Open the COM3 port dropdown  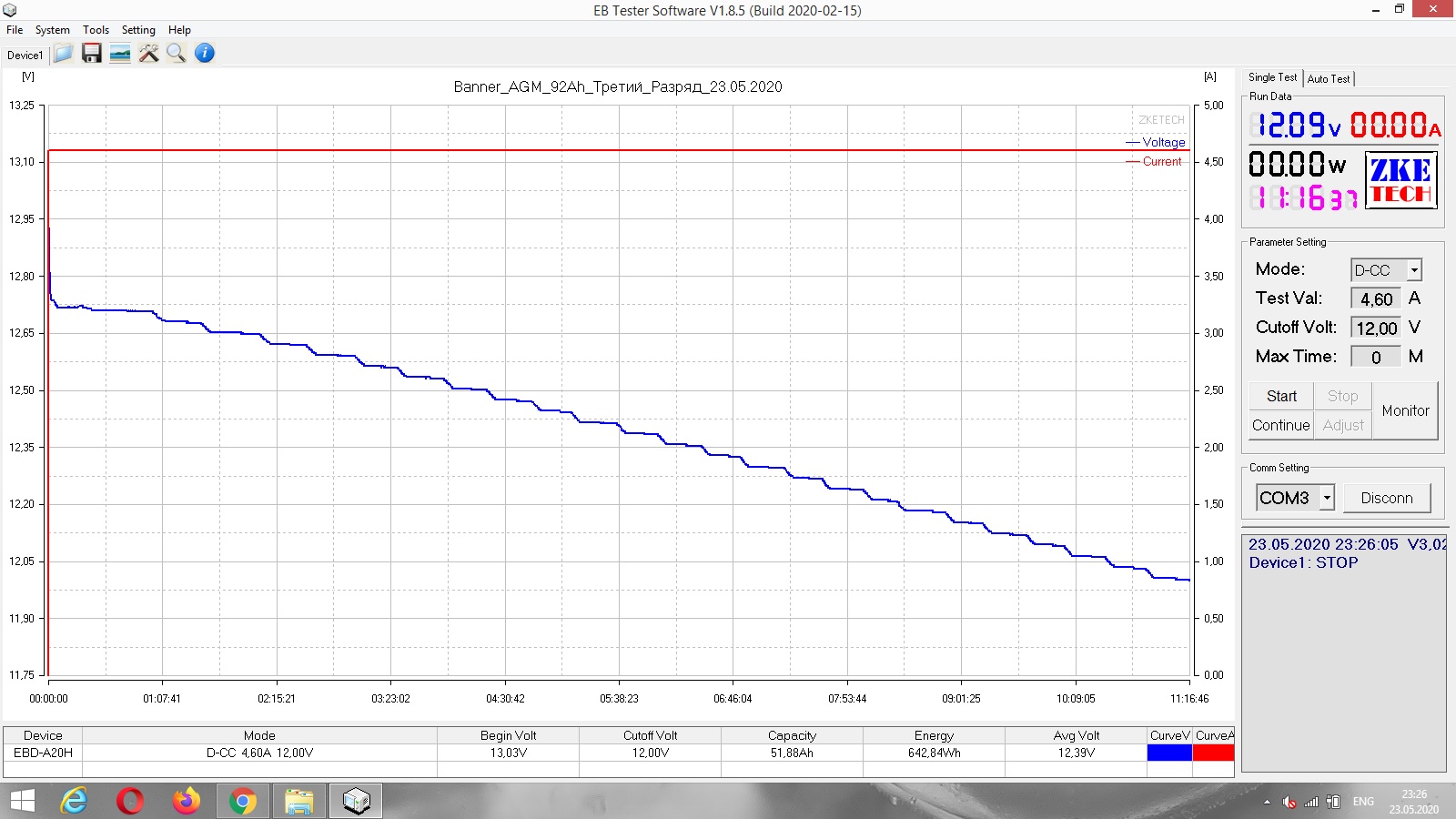tap(1327, 498)
